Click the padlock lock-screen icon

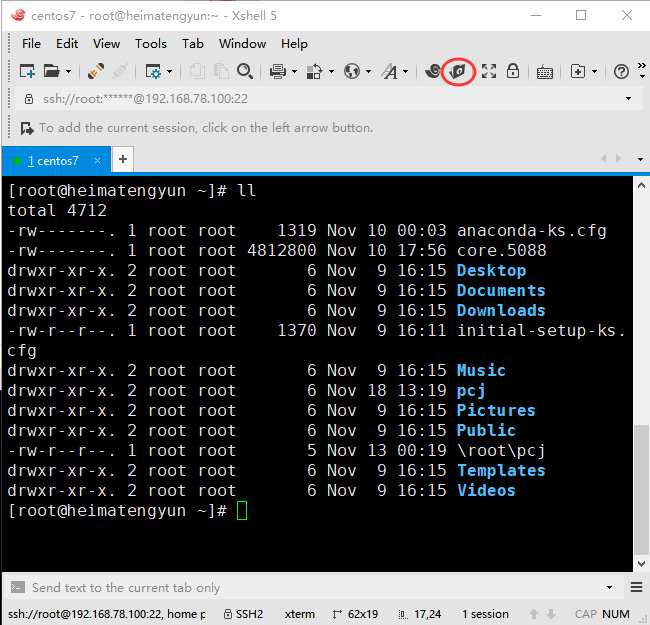coord(513,71)
